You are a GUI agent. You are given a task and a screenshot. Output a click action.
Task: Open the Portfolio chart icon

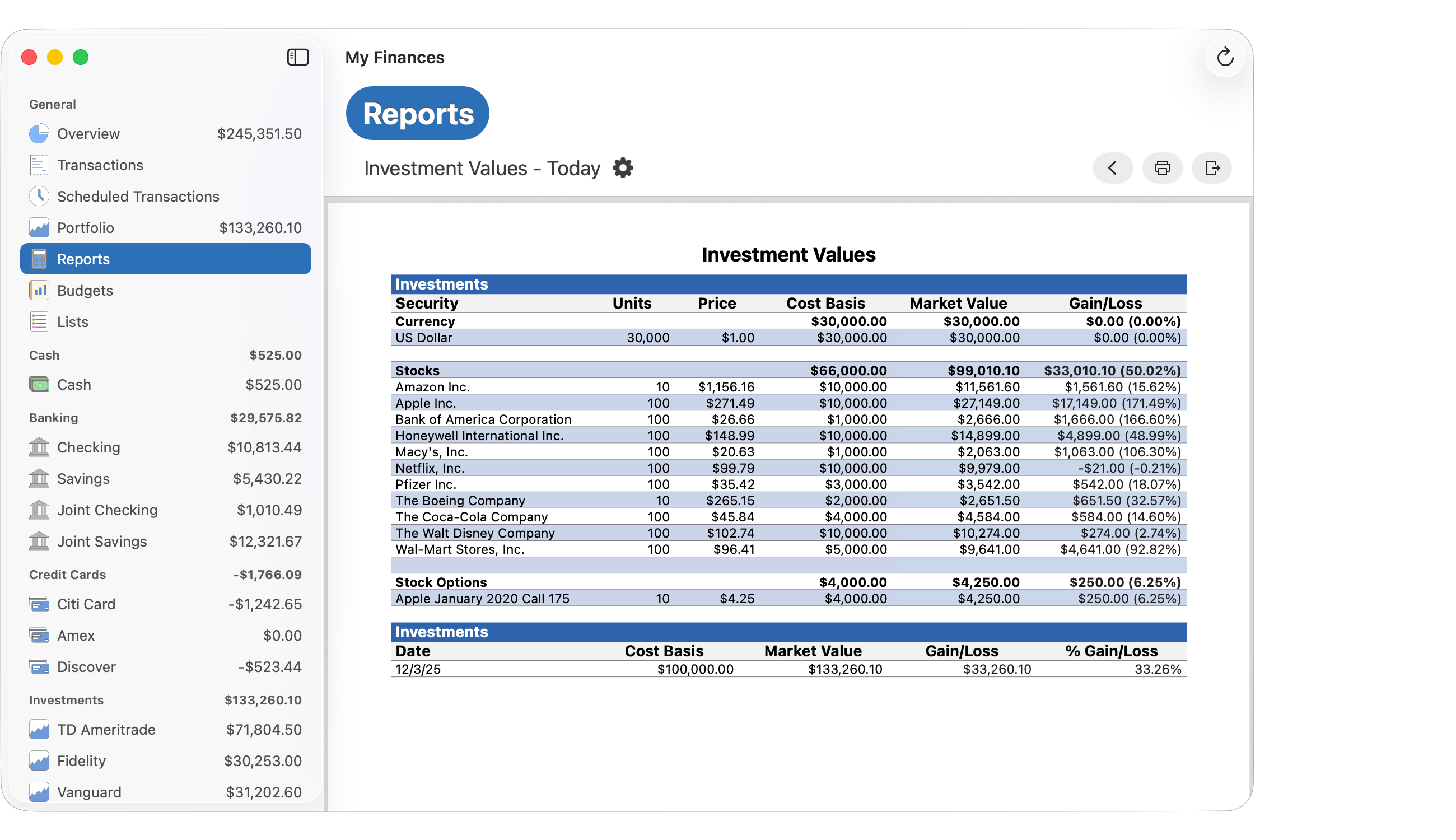[x=38, y=227]
